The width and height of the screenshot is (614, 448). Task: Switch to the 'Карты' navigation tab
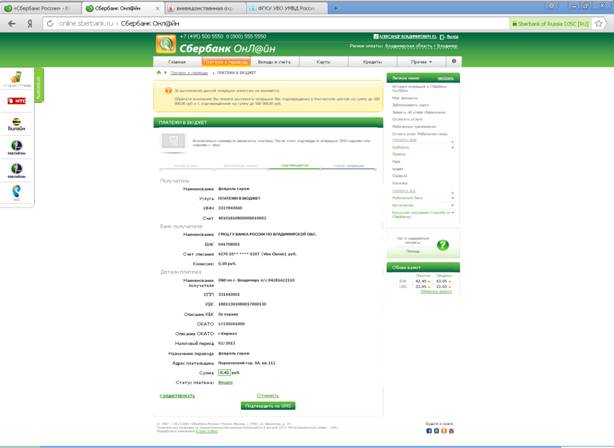coord(323,62)
